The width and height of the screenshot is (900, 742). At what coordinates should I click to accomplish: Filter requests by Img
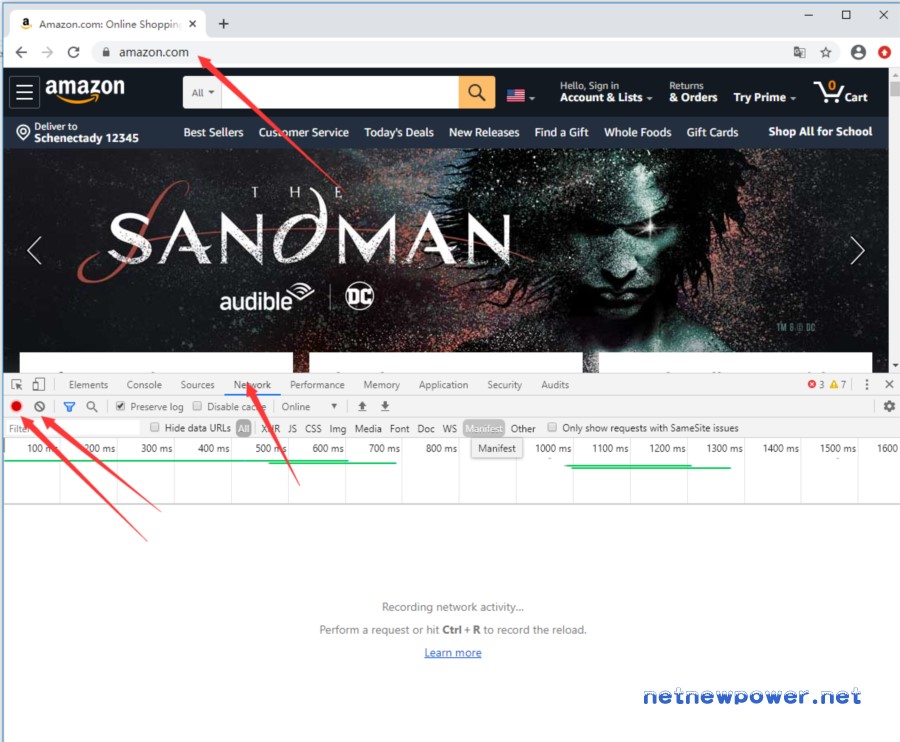coord(338,429)
